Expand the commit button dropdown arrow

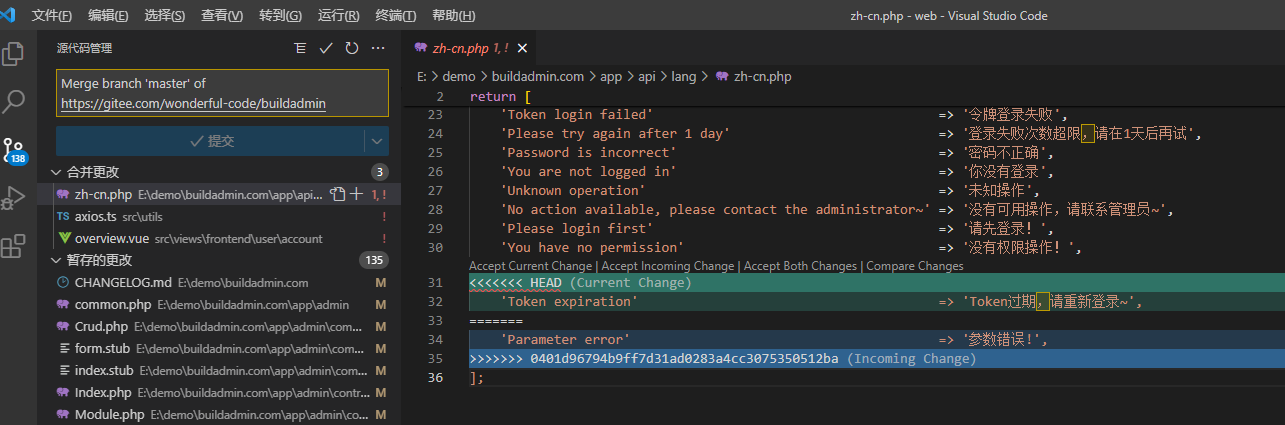[x=377, y=141]
